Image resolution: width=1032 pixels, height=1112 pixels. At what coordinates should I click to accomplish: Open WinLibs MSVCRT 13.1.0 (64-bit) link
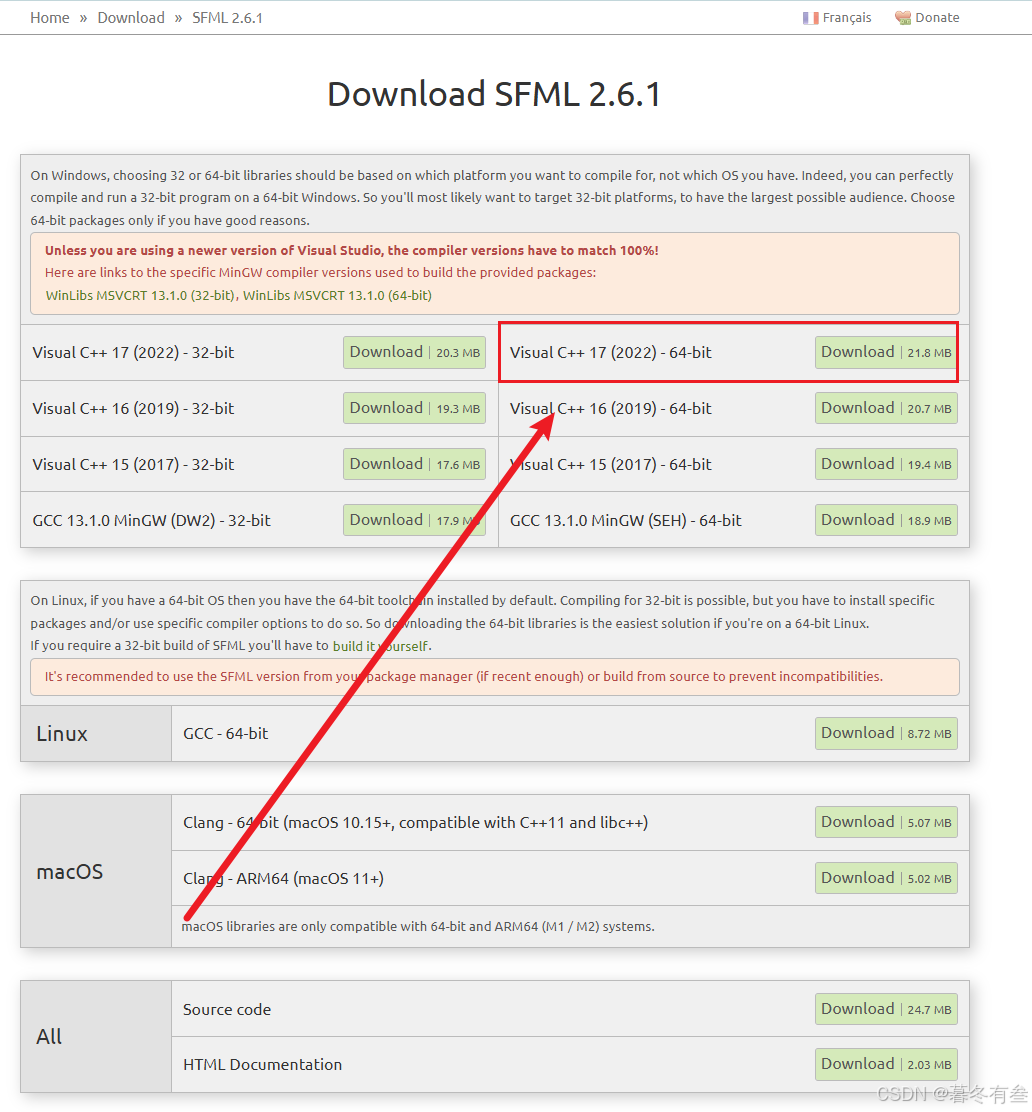(x=337, y=295)
